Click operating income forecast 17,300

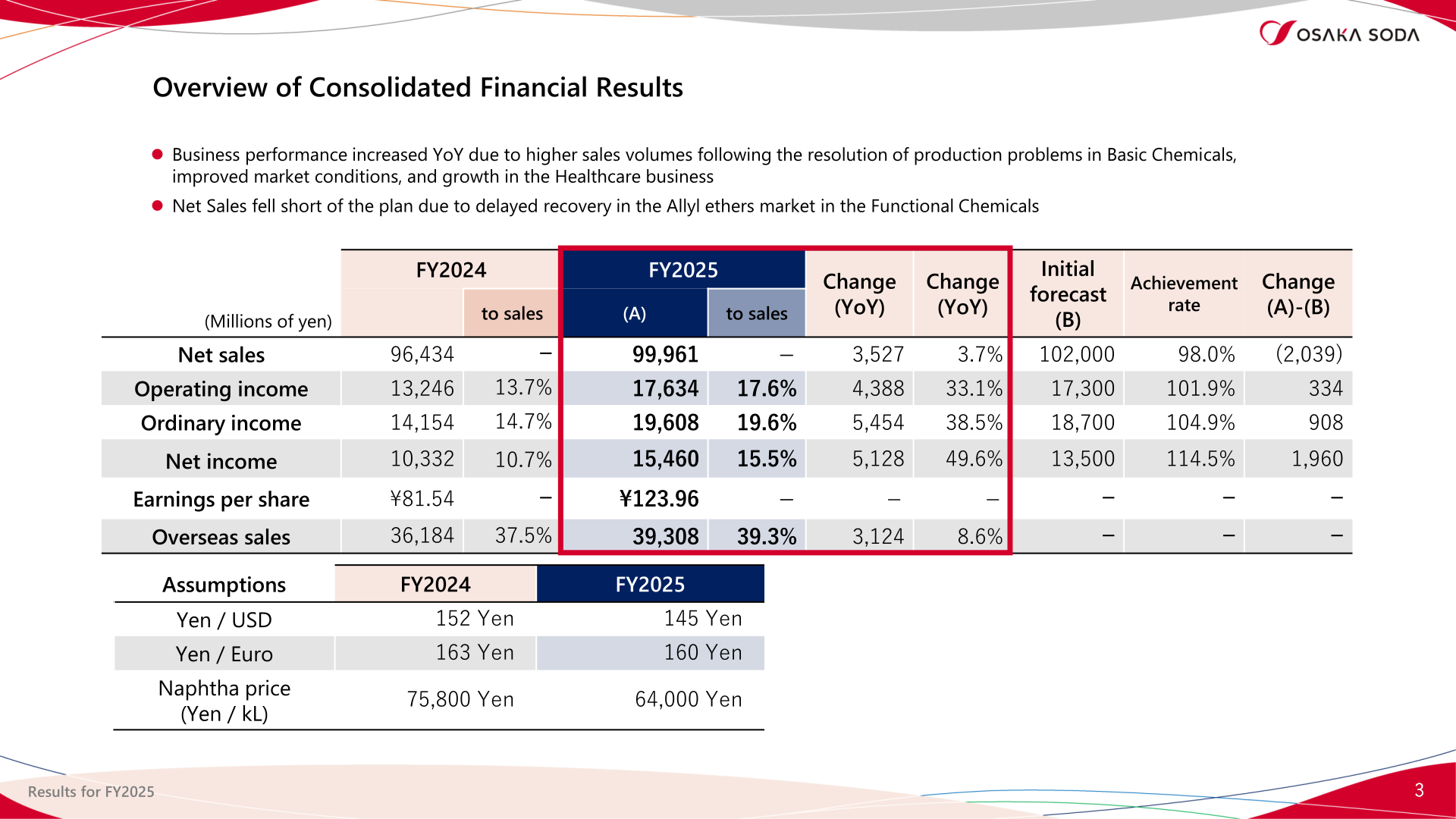pos(1083,388)
